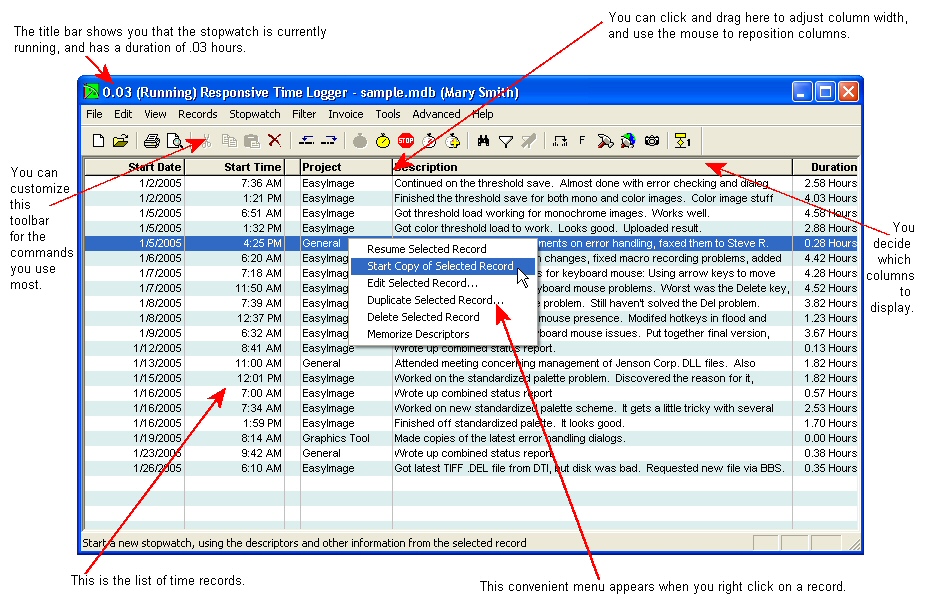Click the red X delete toolbar icon
936x613 pixels.
(x=274, y=142)
